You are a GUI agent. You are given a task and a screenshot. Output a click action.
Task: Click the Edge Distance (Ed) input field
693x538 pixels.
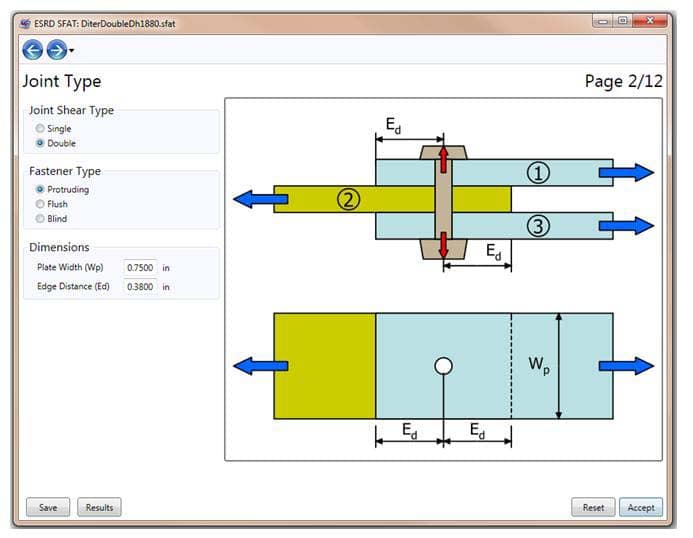(139, 287)
